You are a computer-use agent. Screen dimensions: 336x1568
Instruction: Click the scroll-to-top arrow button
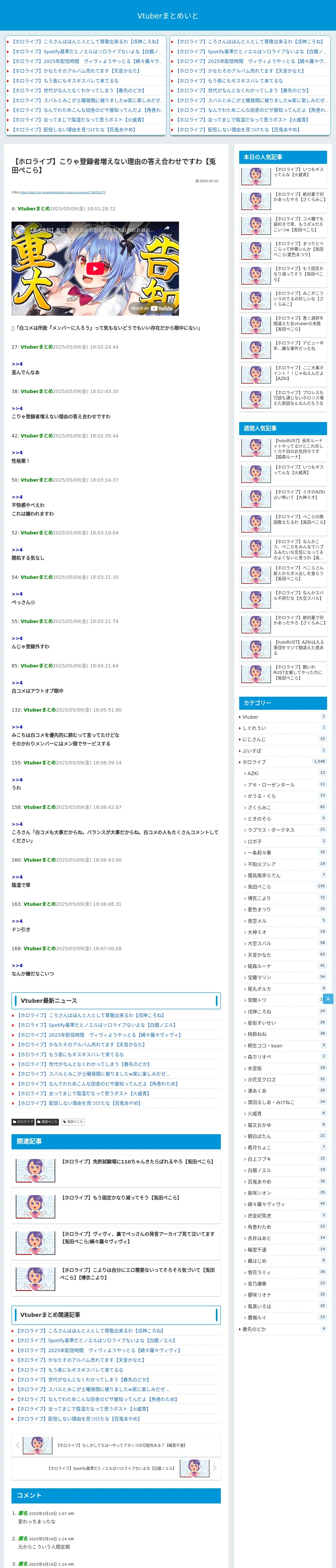pyautogui.click(x=328, y=999)
